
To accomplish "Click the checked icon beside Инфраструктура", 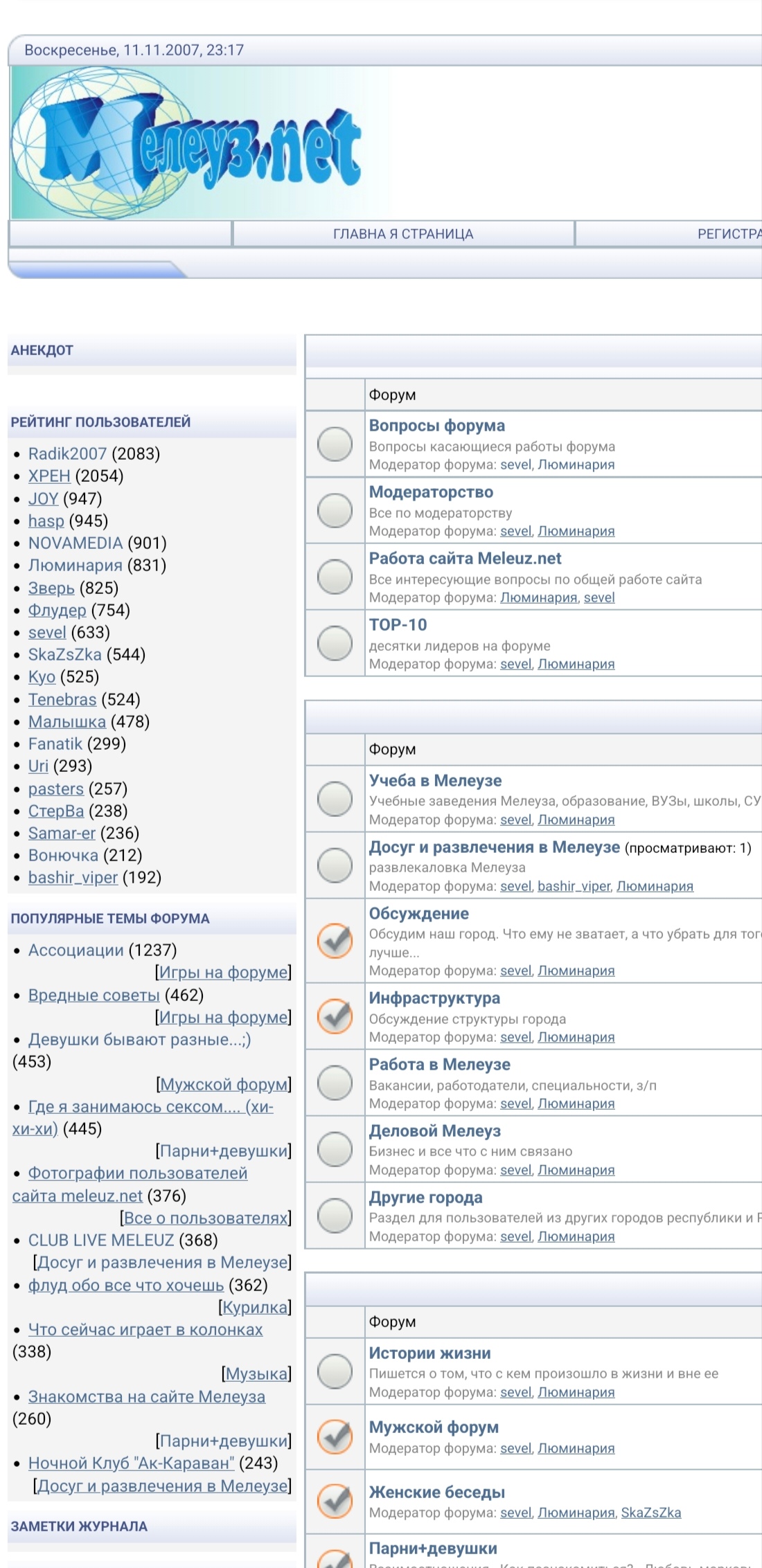I will [335, 1016].
